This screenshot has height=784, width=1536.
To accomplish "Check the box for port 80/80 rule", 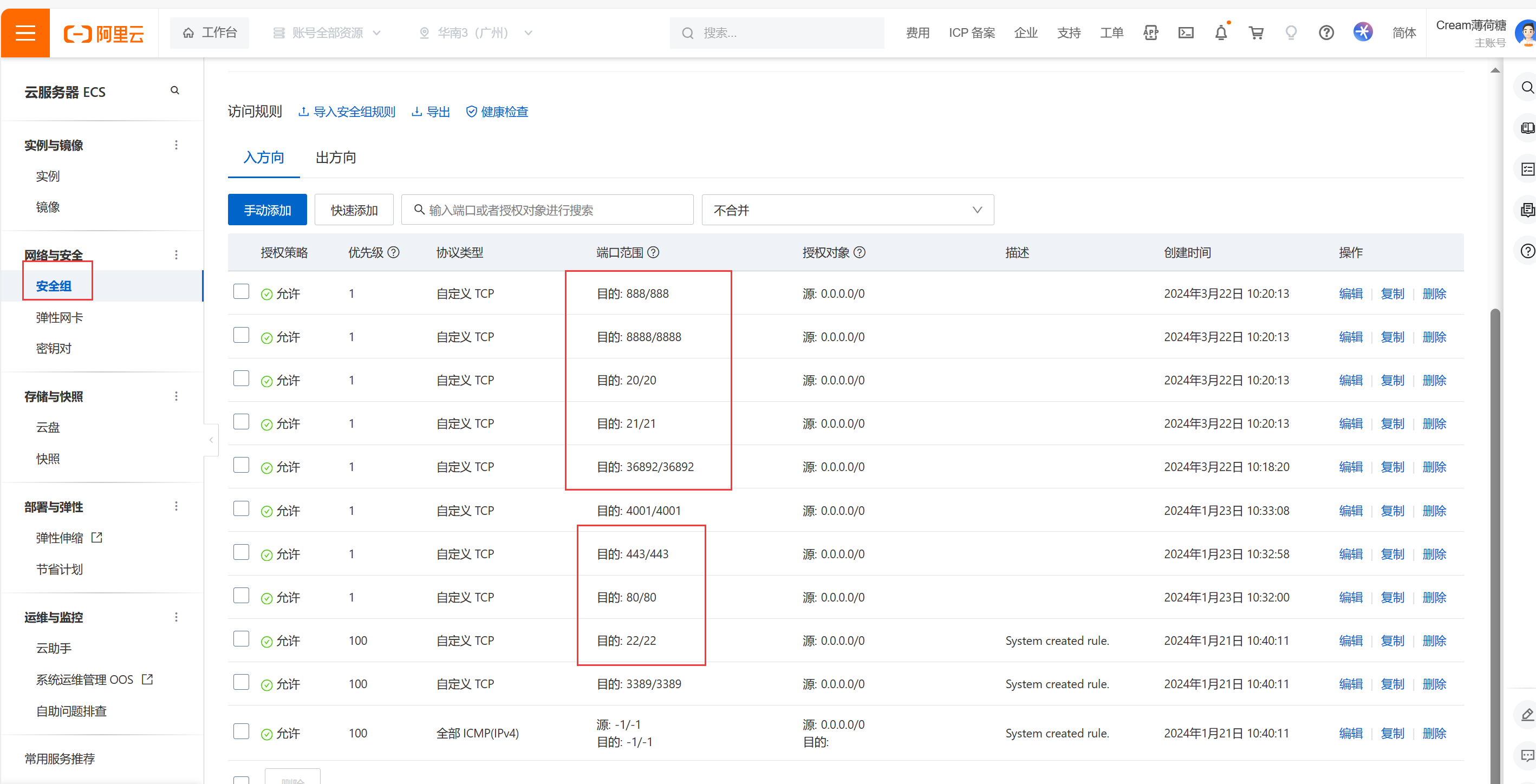I will (241, 596).
